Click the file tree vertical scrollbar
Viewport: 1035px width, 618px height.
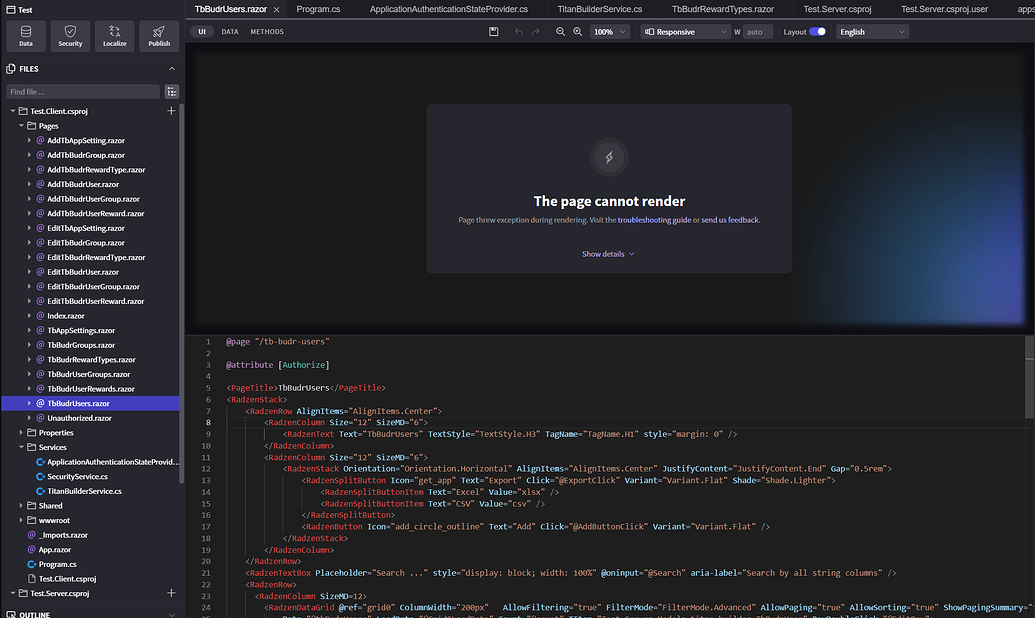(182, 294)
